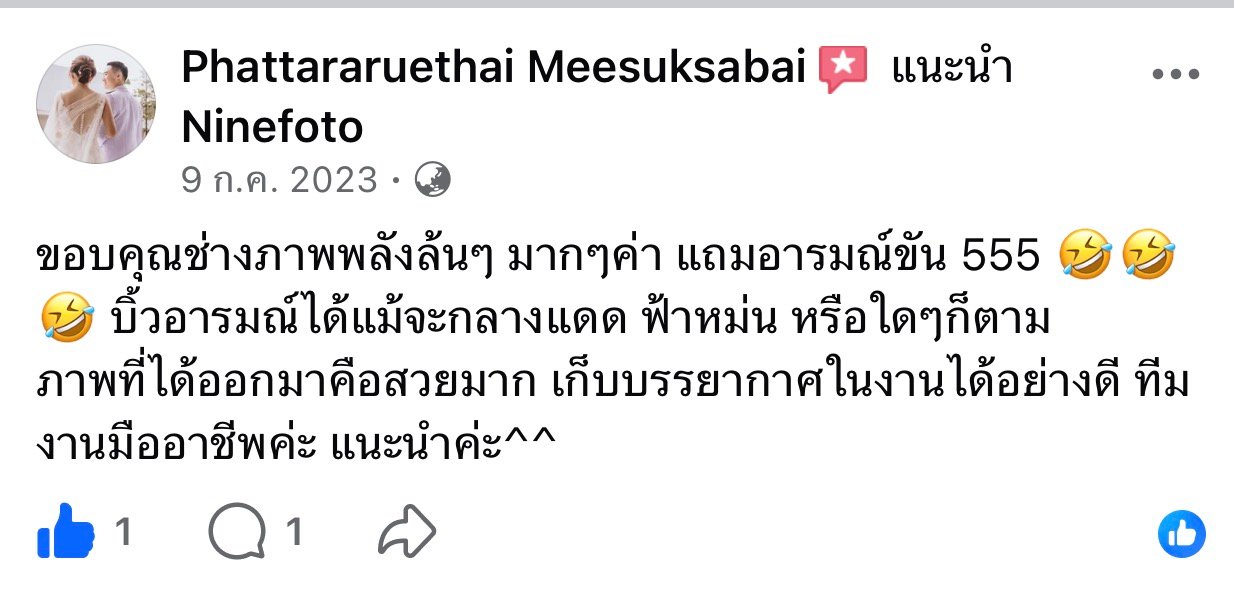Click the red recommendation star badge
Screen dimensions: 1234x597
[843, 70]
